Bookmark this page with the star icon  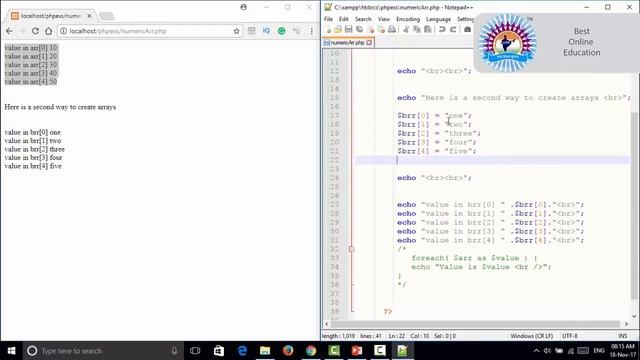236,31
